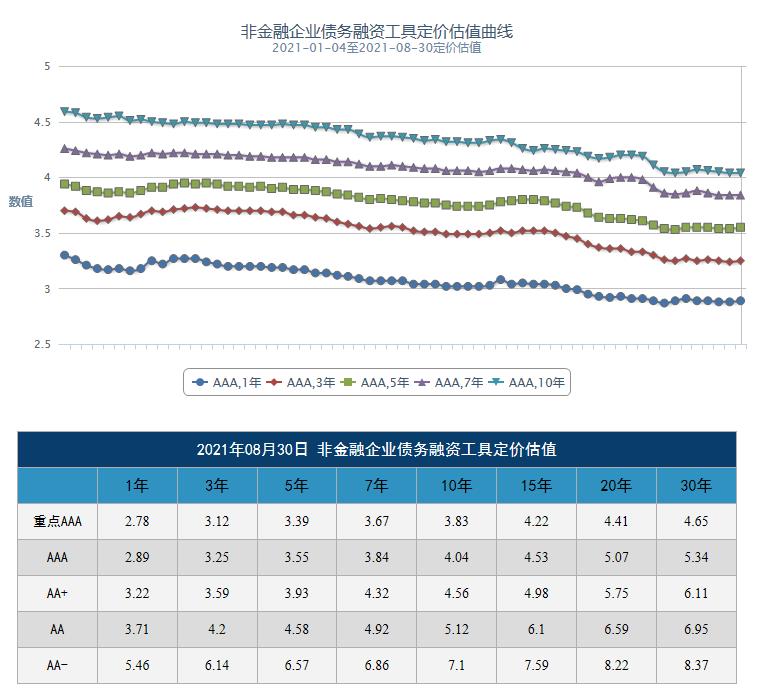
Task: Toggle AAA,7年 series via legend label
Action: pos(458,382)
